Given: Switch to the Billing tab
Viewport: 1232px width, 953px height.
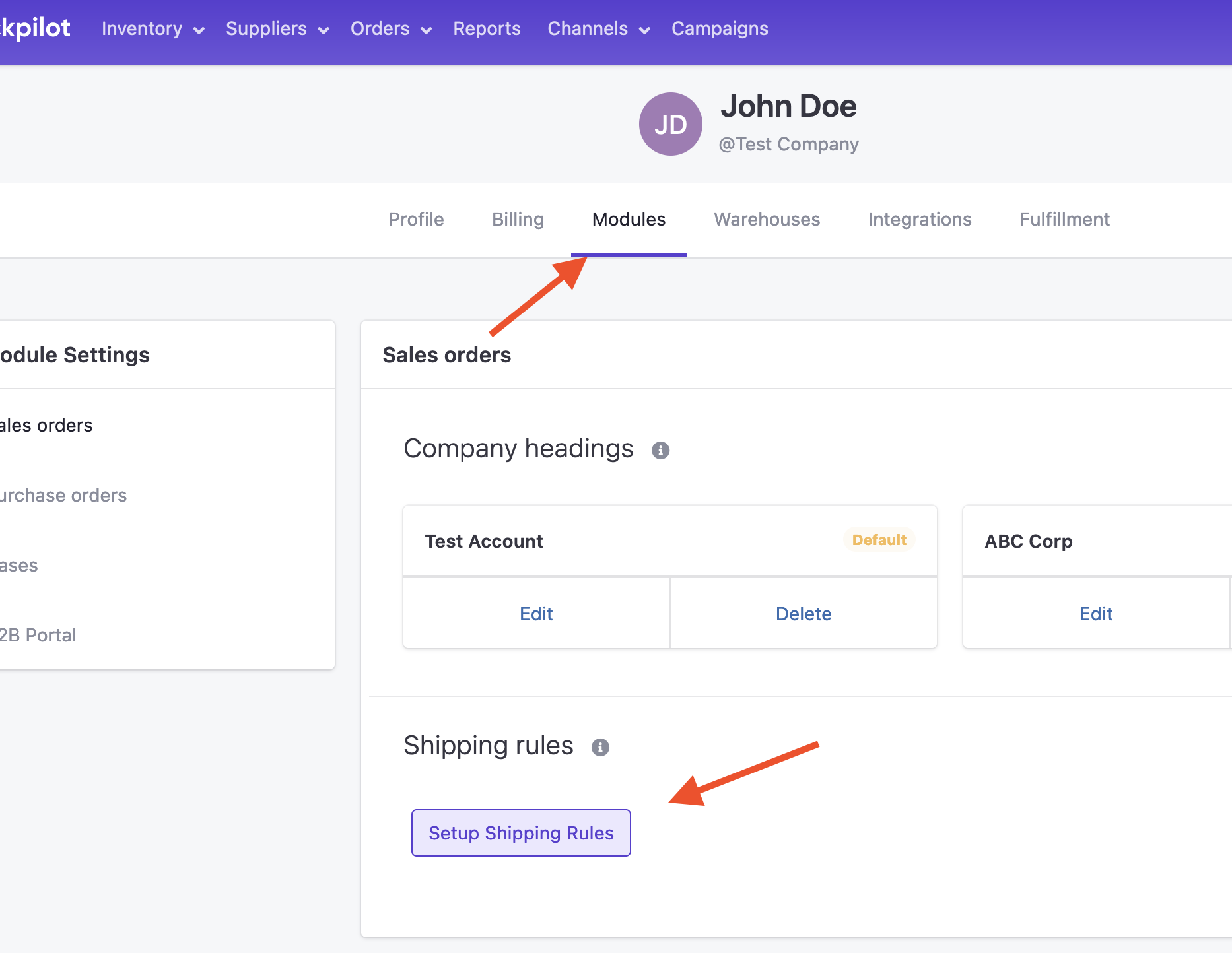Looking at the screenshot, I should (x=518, y=219).
